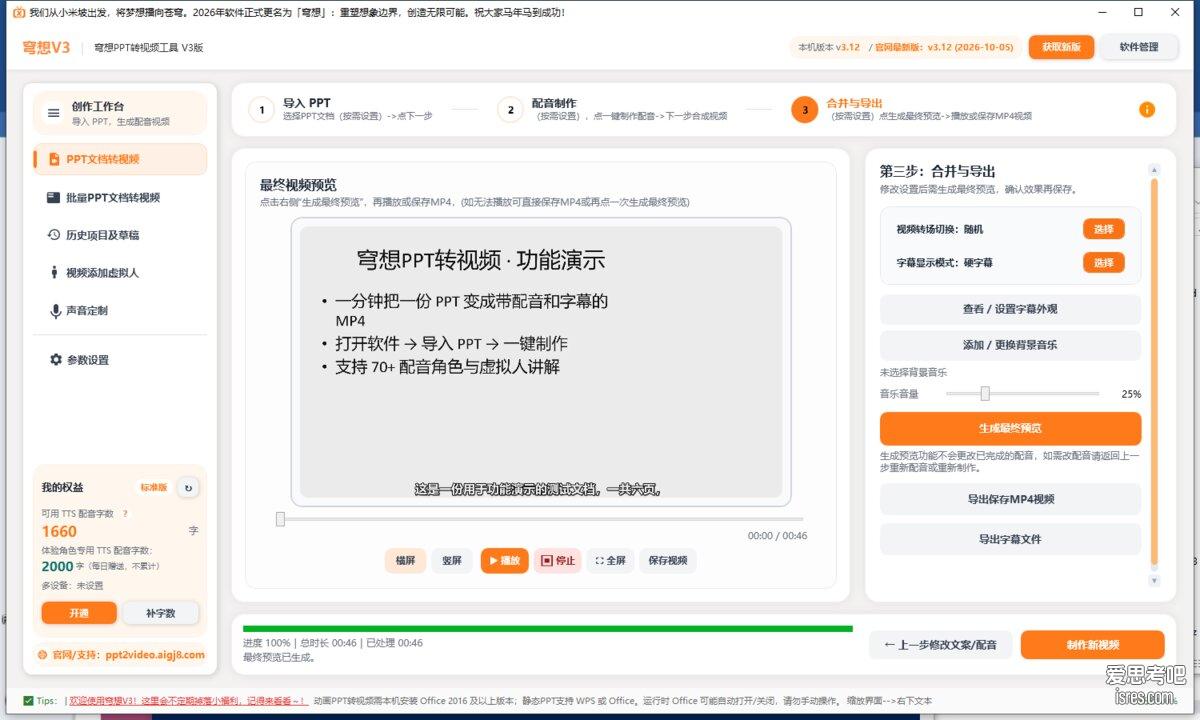
Task: Go back with 上一步修改文案/配音
Action: pos(940,645)
